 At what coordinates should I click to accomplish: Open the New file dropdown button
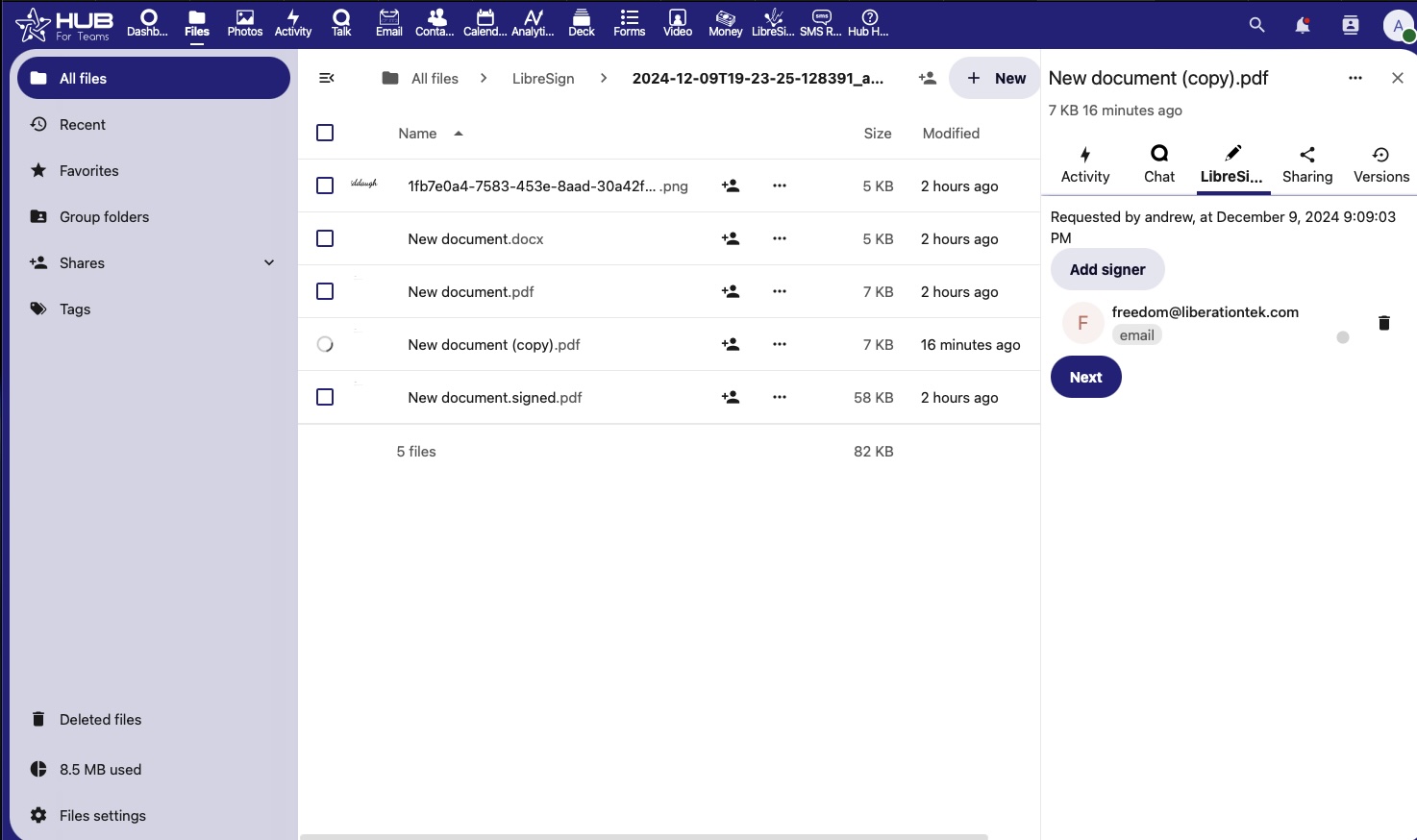tap(995, 78)
